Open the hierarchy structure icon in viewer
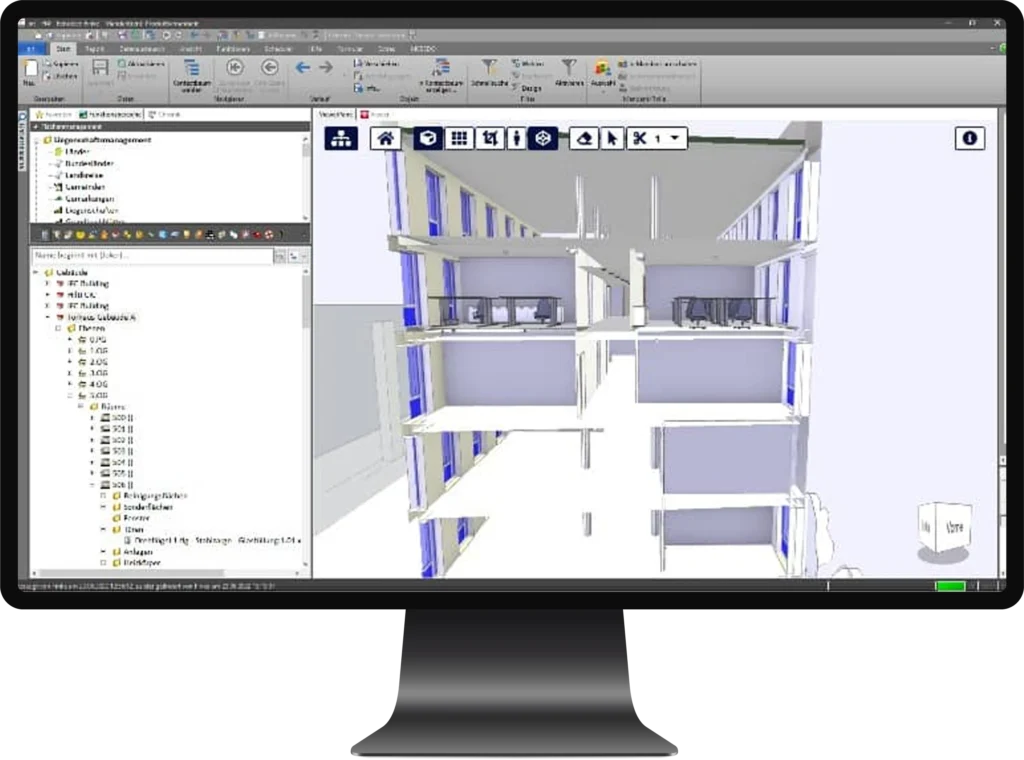Image resolution: width=1024 pixels, height=760 pixels. coord(340,139)
